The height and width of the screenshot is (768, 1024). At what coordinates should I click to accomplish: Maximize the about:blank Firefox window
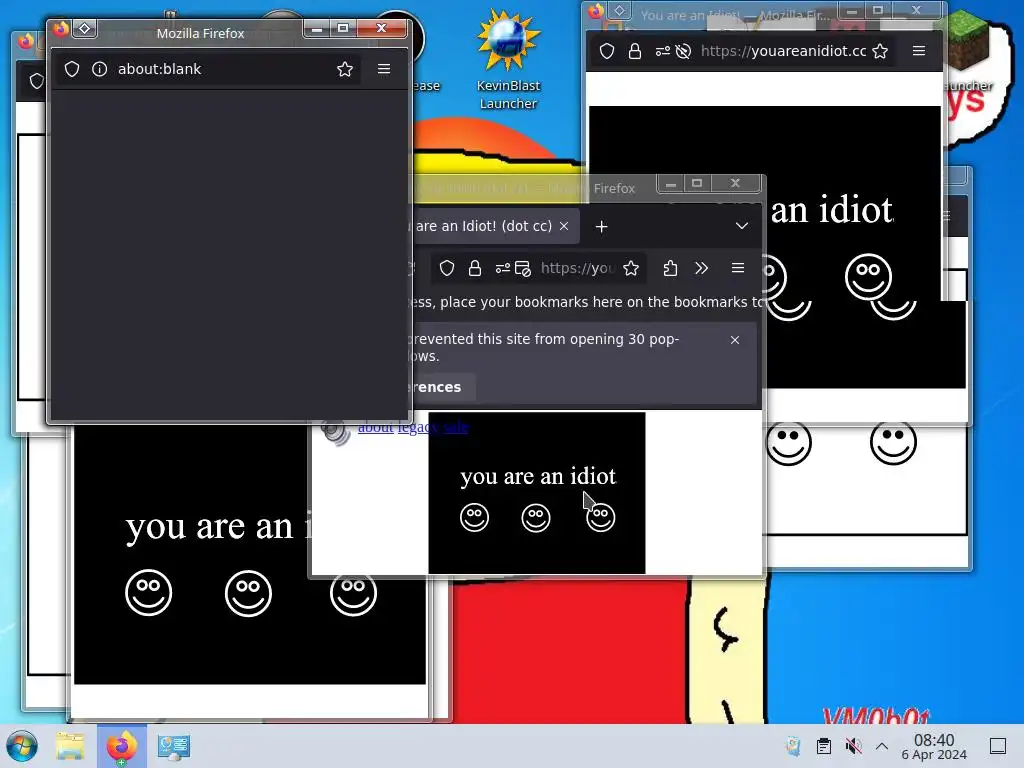point(343,29)
